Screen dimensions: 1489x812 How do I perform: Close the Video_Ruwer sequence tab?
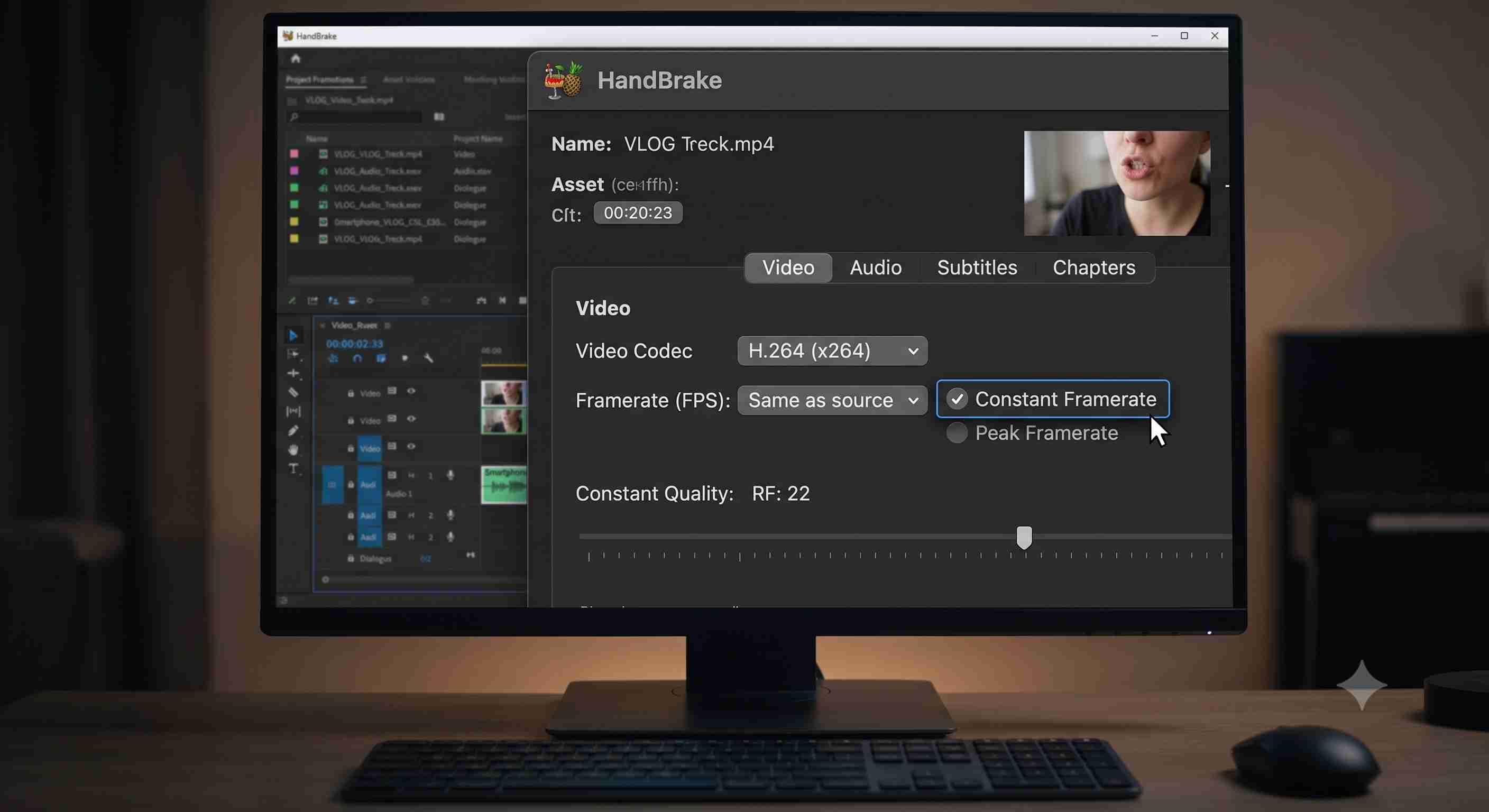pyautogui.click(x=322, y=325)
